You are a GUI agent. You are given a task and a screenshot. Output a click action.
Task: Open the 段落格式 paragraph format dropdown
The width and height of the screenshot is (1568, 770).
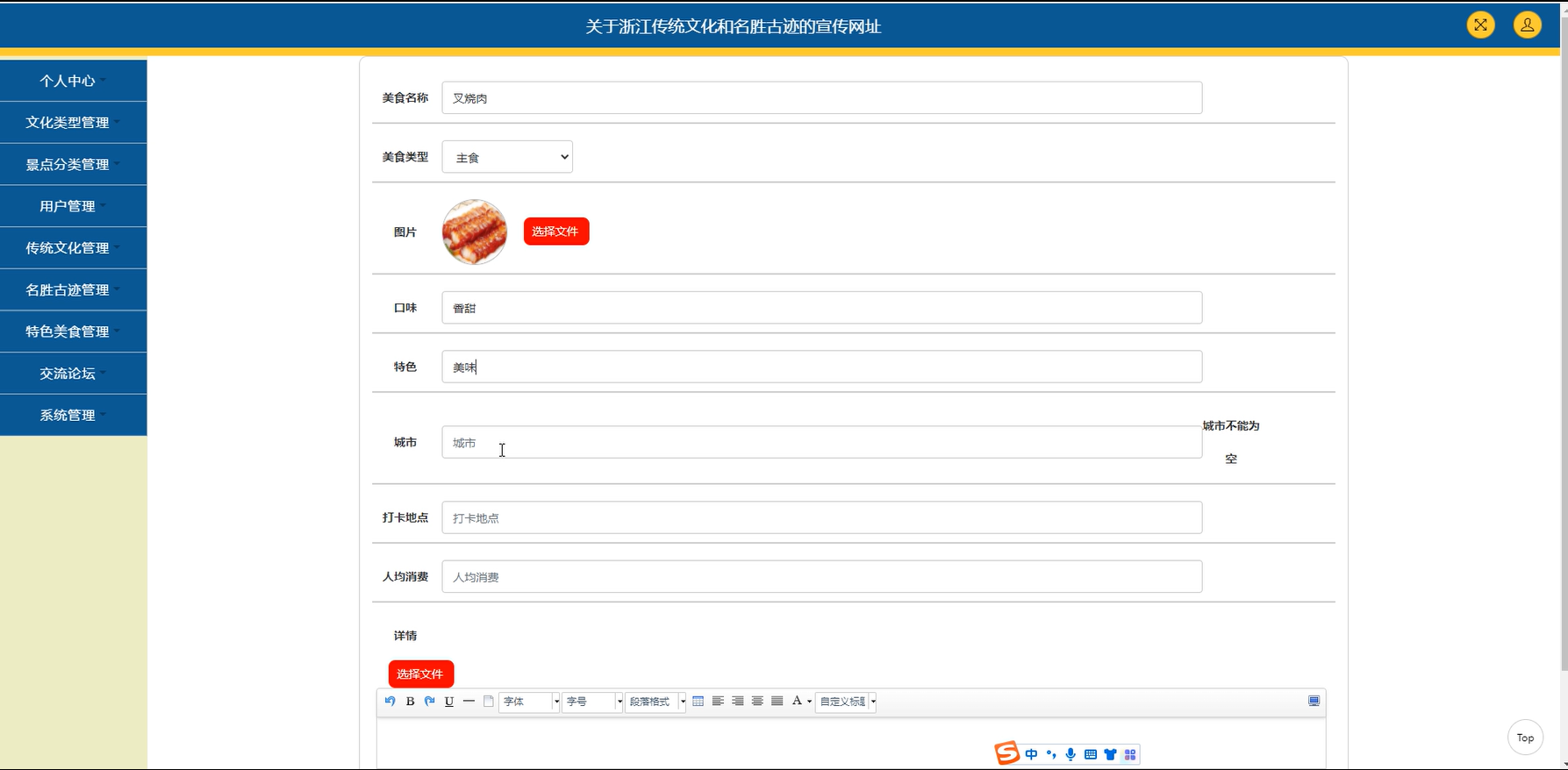click(655, 702)
